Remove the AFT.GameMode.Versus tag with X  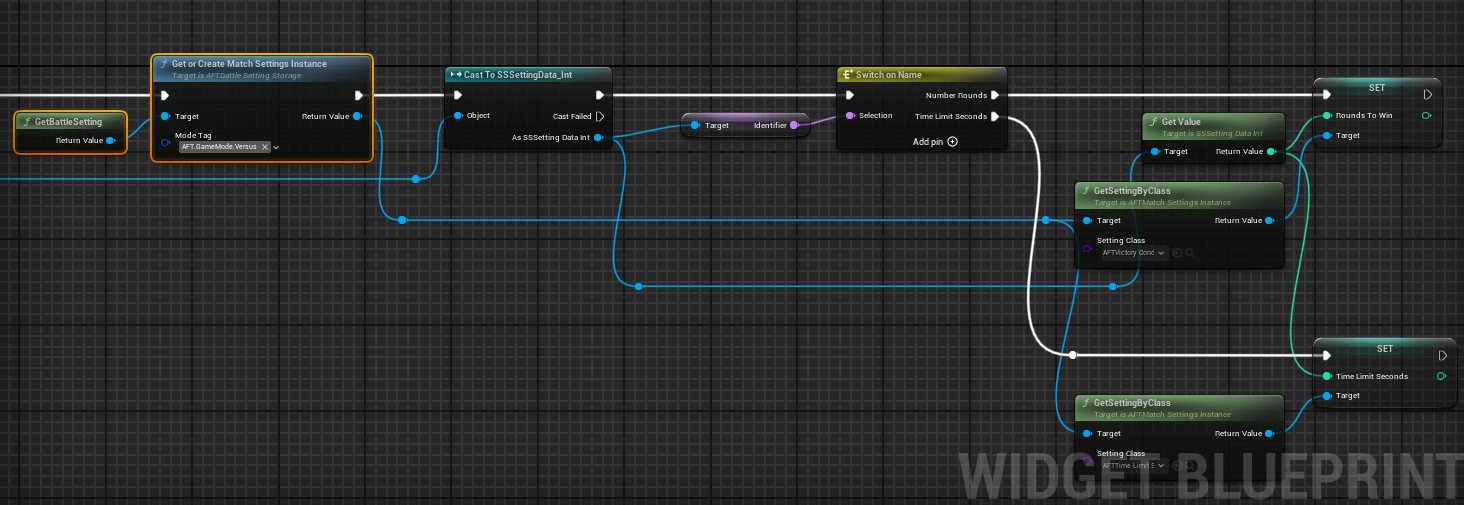(x=265, y=147)
